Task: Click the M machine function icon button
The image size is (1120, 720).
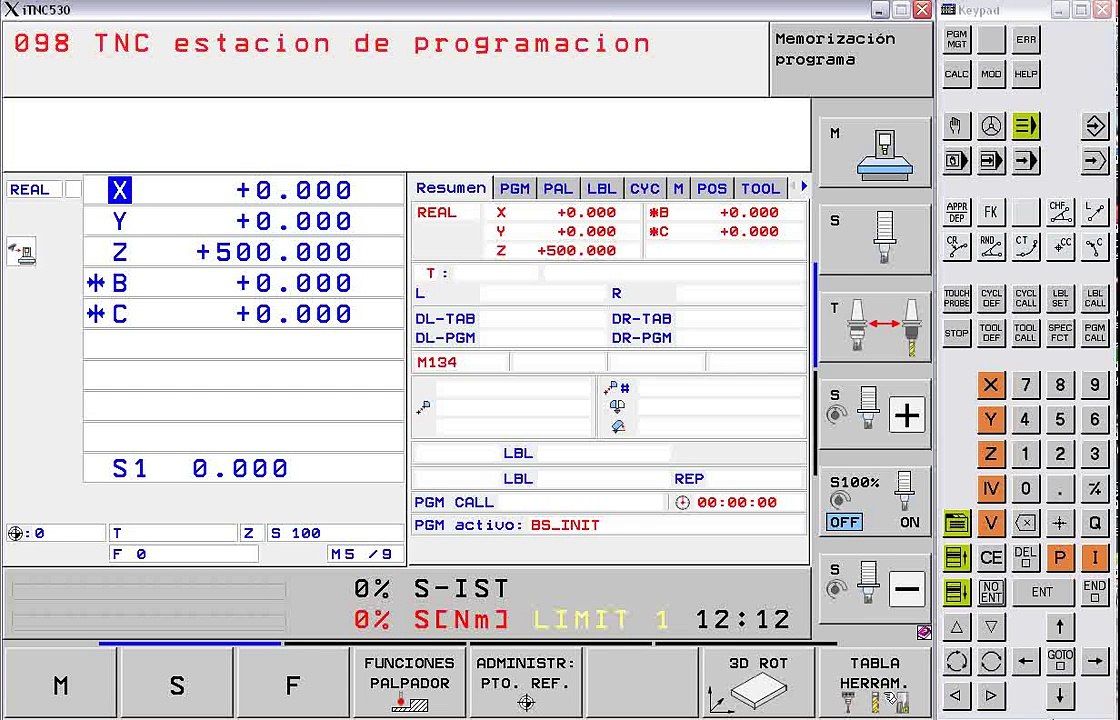Action: [x=874, y=152]
